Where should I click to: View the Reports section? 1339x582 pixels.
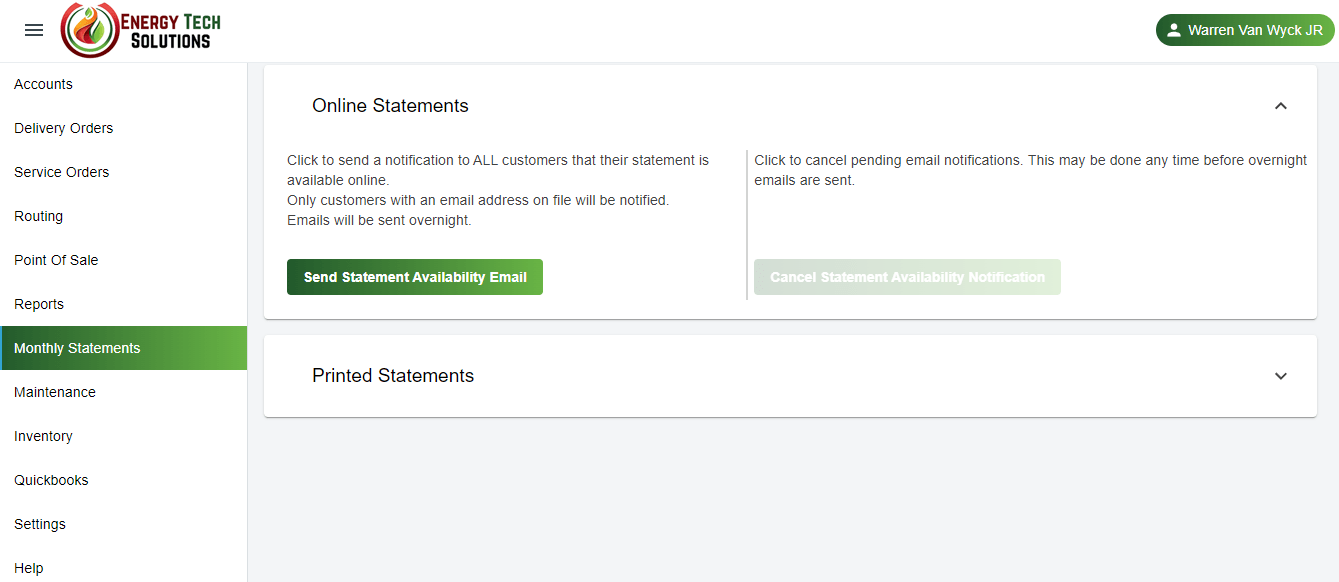pos(39,304)
